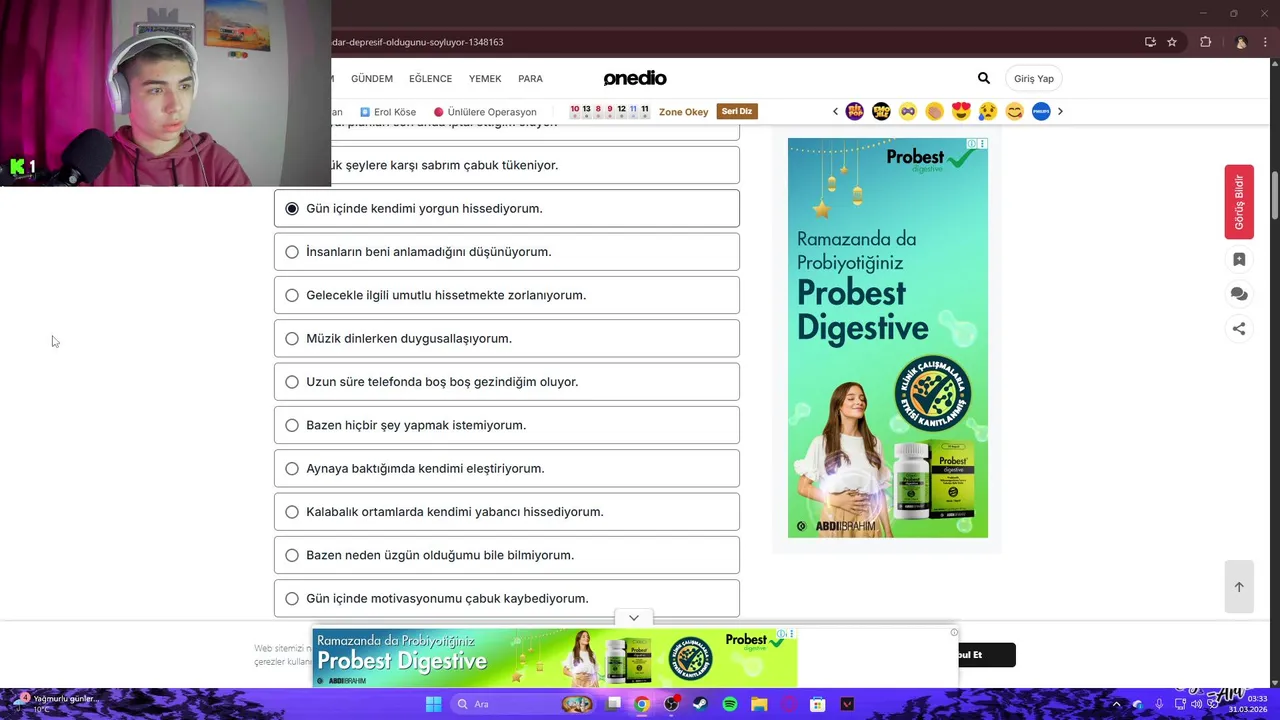Click the Okey number tiles image
The image size is (1280, 720).
[610, 111]
